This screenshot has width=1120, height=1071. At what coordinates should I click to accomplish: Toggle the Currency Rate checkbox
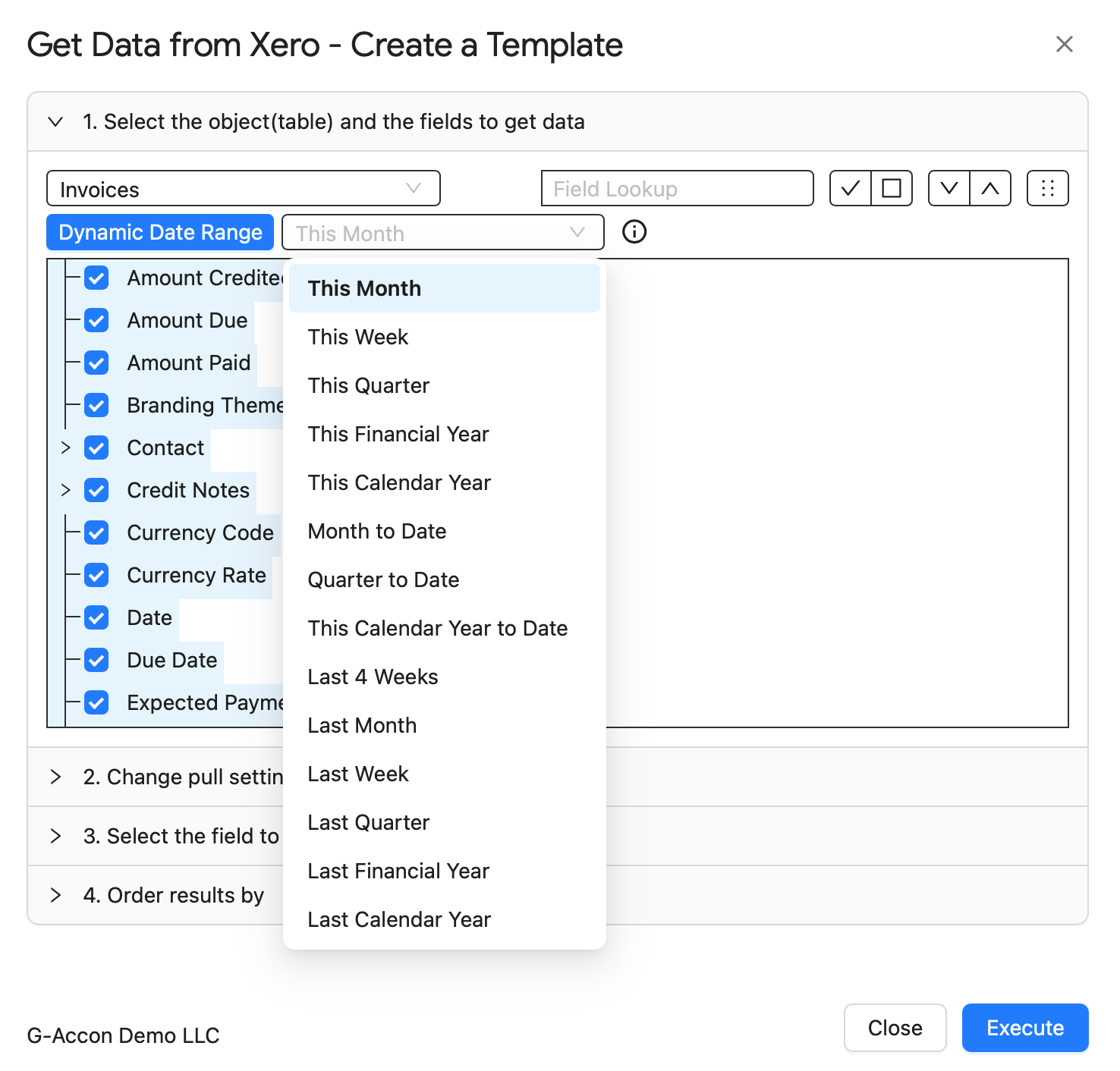tap(96, 576)
